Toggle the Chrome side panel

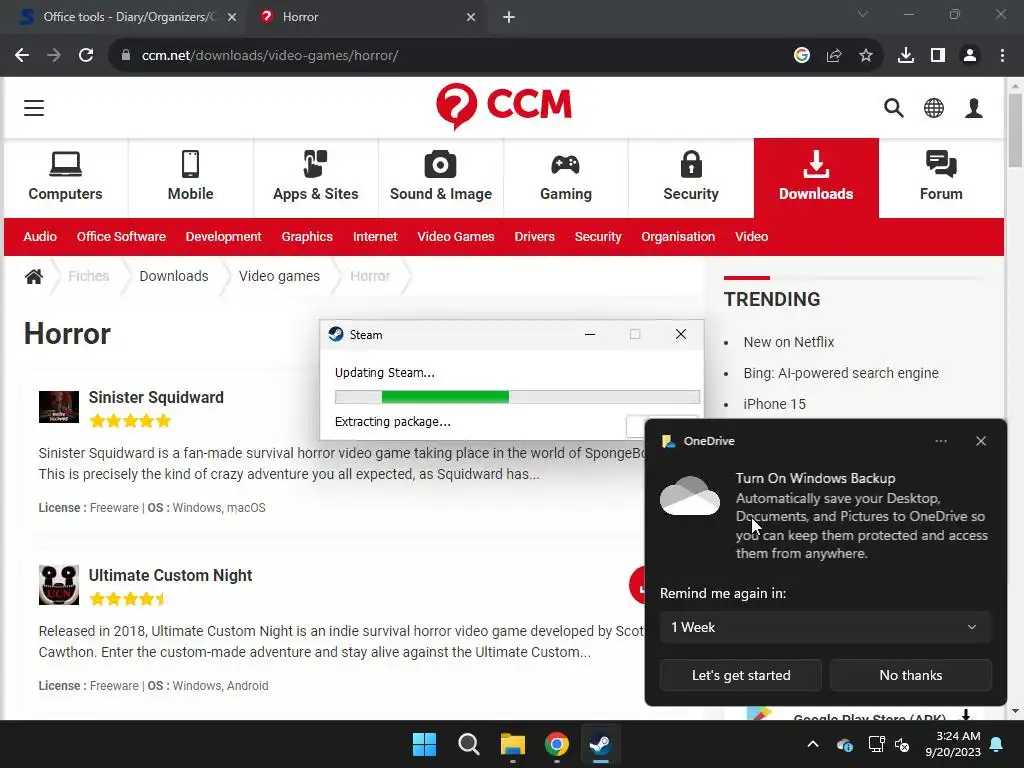point(938,56)
